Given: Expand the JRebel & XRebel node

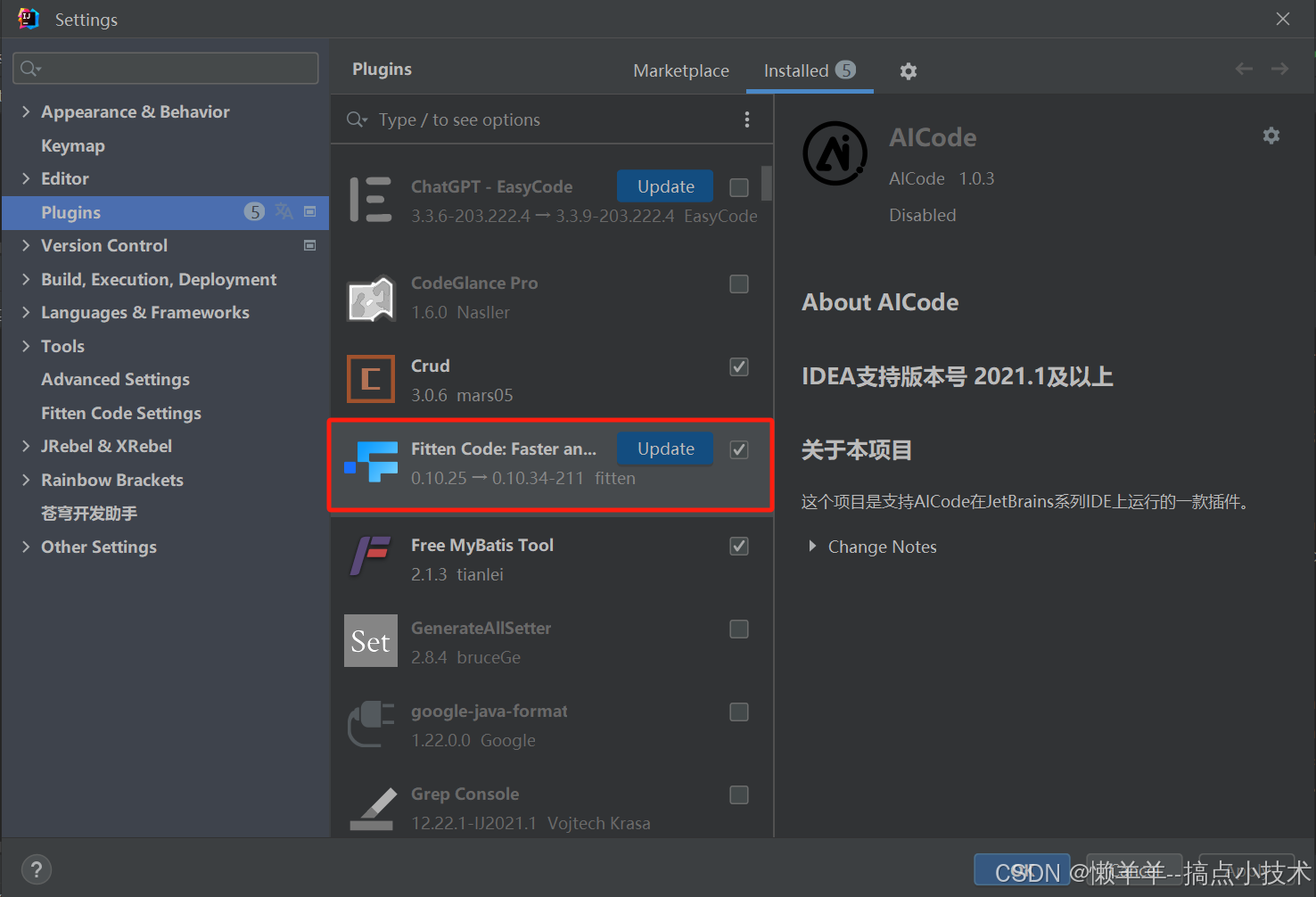Looking at the screenshot, I should (26, 446).
